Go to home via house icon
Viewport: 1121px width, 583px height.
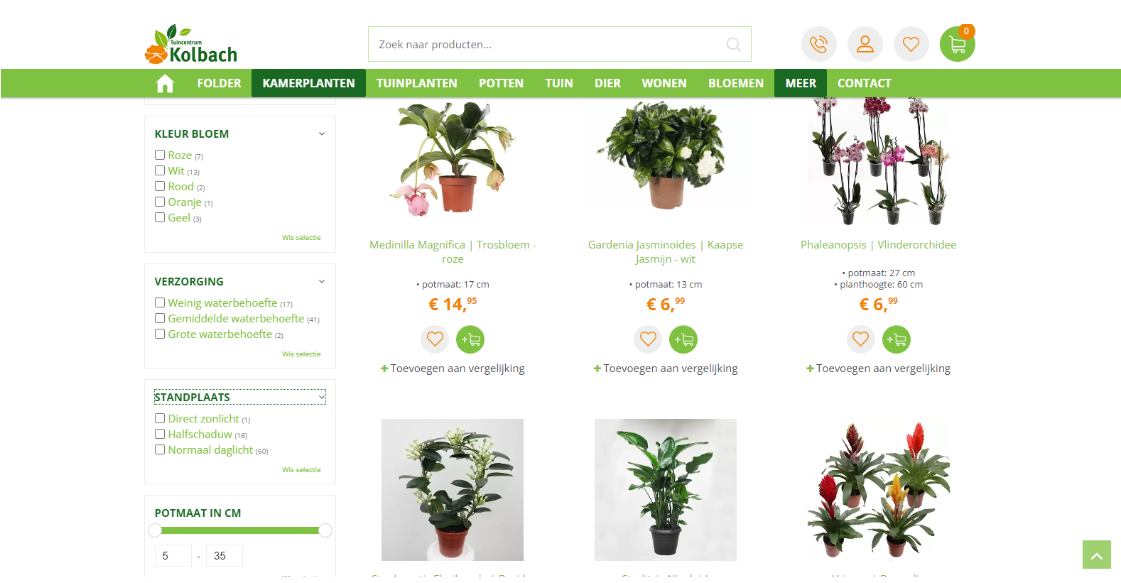165,83
